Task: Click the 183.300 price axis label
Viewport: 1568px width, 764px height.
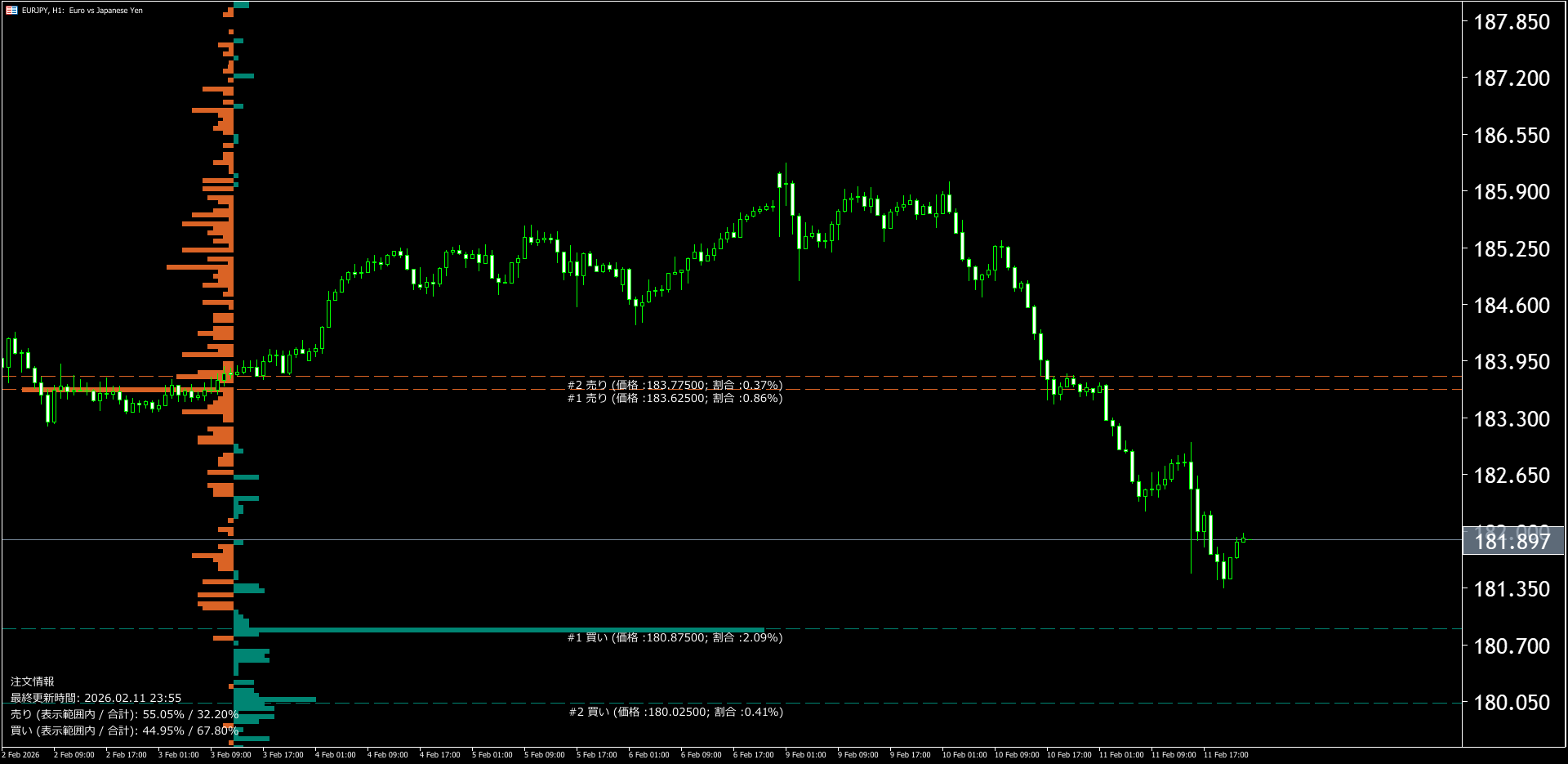Action: (x=1511, y=419)
